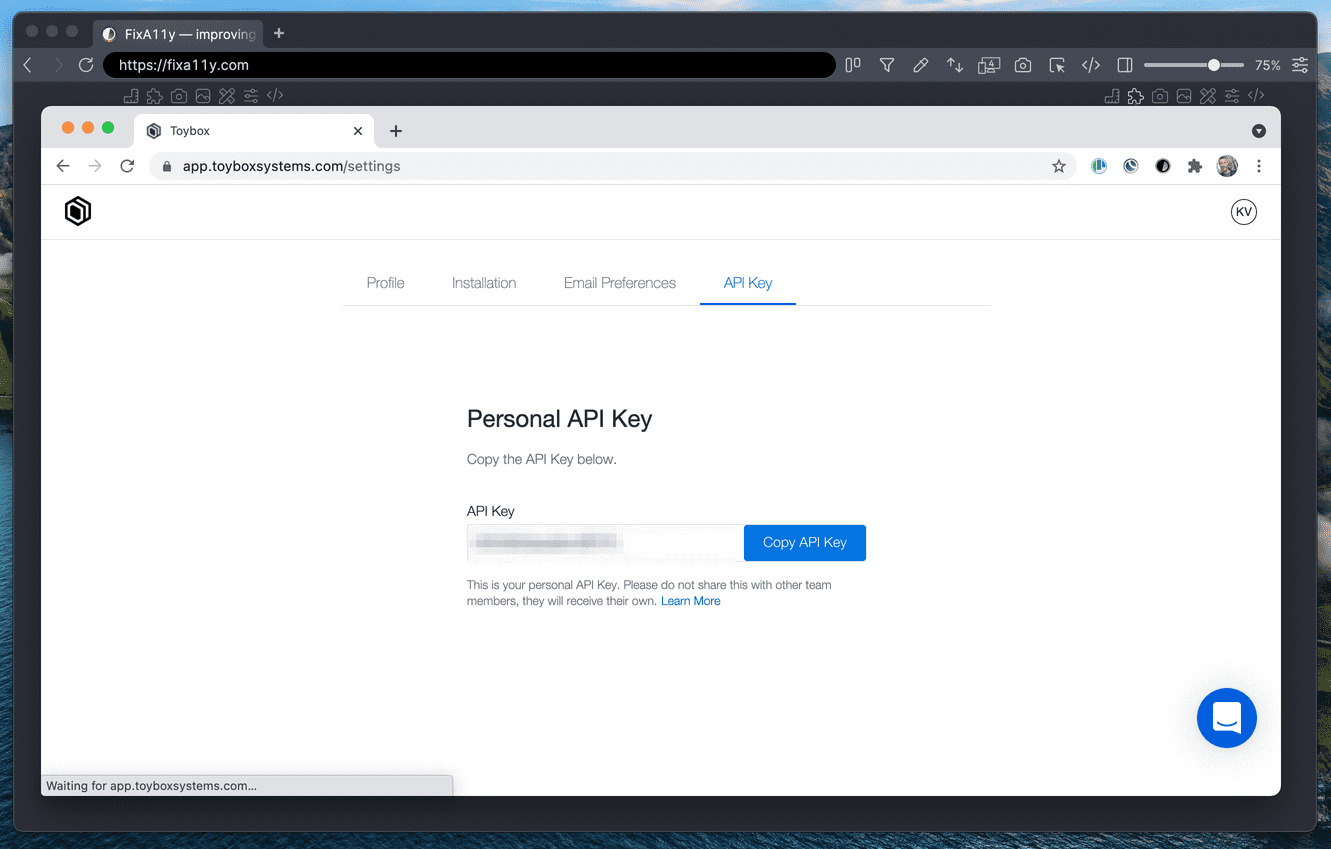
Task: Click the Copy API Key button
Action: coord(804,542)
